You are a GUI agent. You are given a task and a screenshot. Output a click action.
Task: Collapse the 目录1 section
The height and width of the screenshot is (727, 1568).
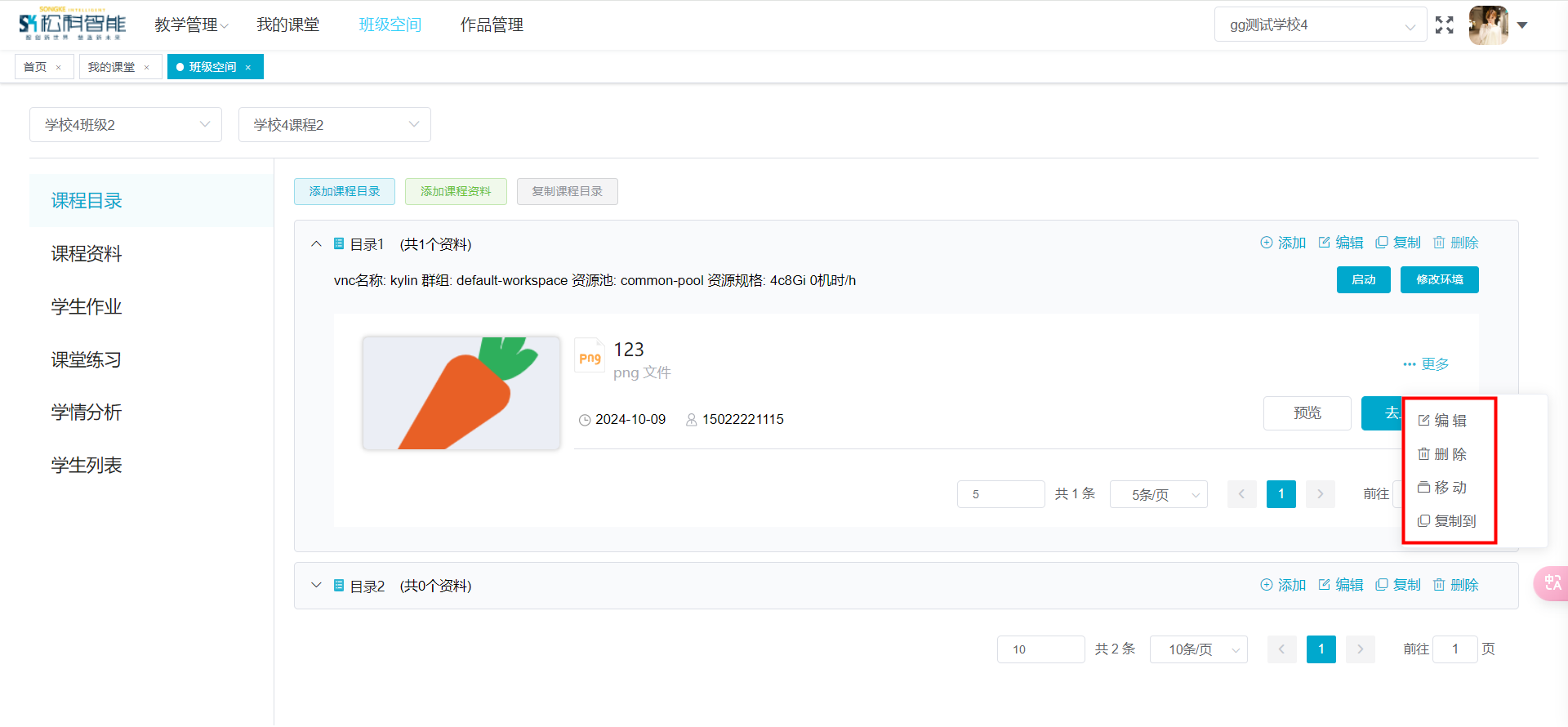(317, 244)
